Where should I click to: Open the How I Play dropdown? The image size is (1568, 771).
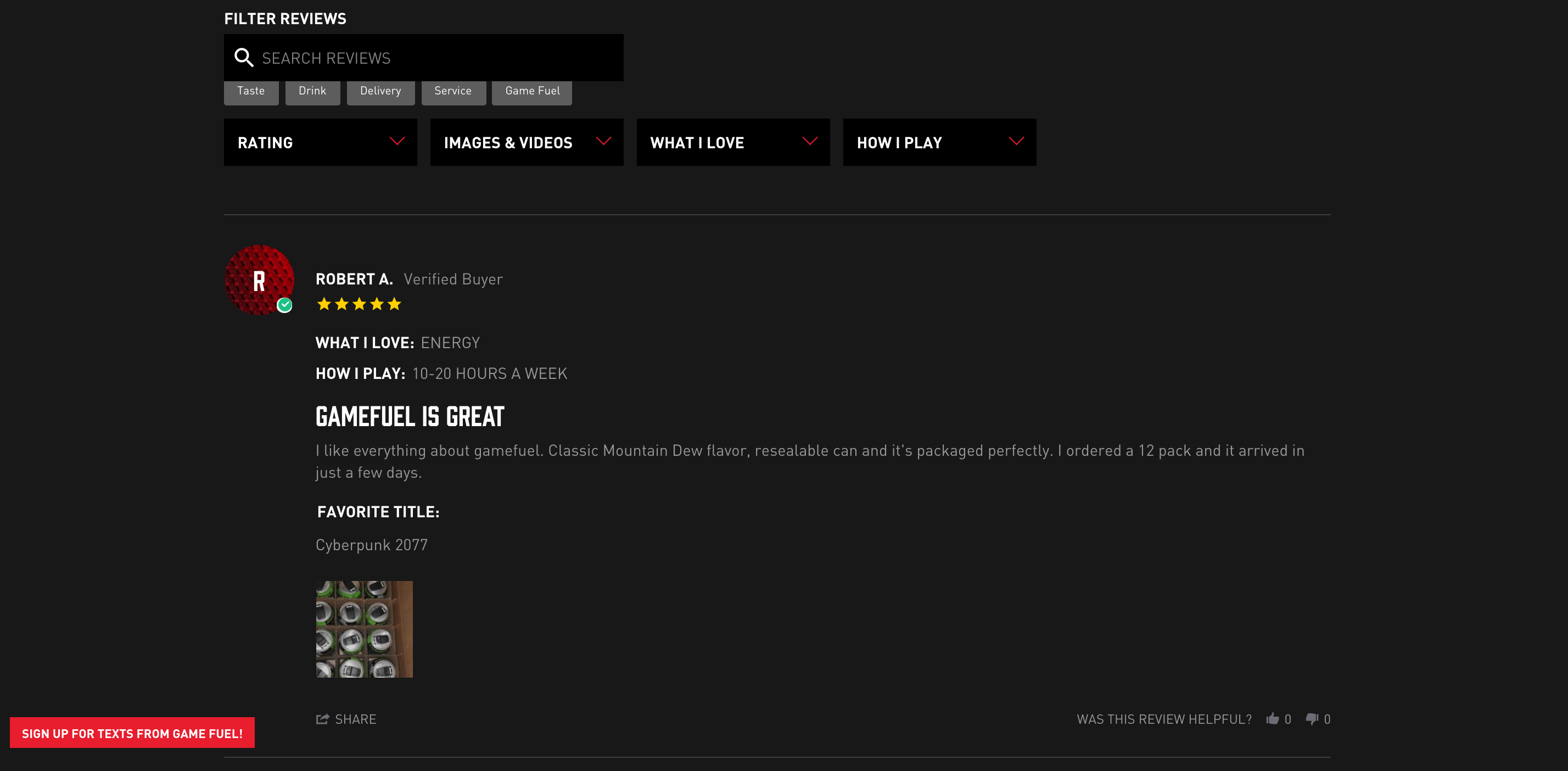point(939,143)
